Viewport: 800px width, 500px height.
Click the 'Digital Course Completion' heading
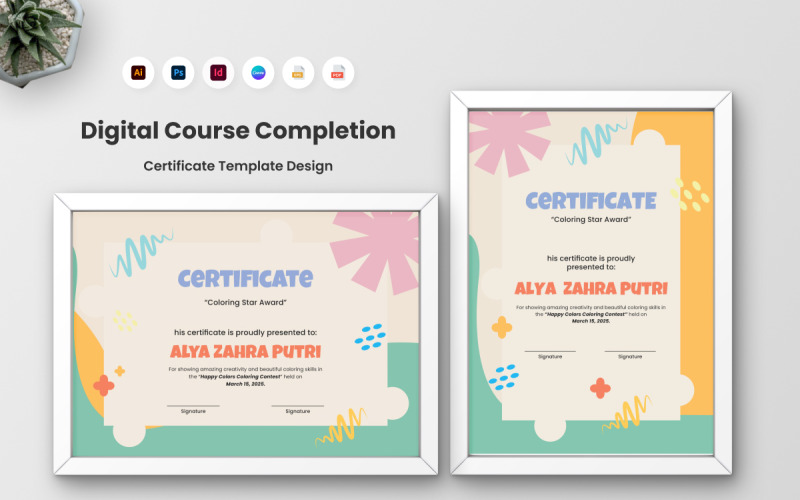point(238,131)
